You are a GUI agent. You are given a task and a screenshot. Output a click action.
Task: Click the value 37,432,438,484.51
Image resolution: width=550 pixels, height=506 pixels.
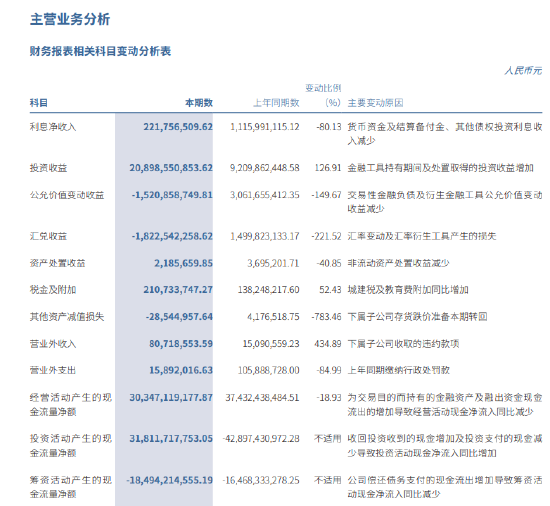pyautogui.click(x=262, y=398)
